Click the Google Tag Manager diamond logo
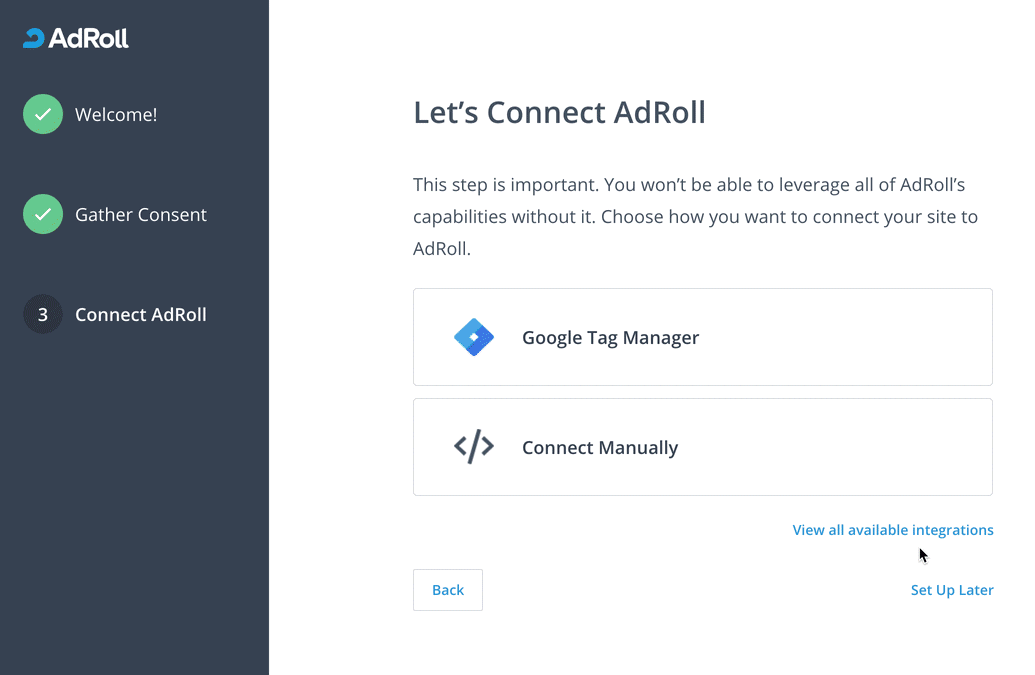This screenshot has width=1035, height=675. 474,338
